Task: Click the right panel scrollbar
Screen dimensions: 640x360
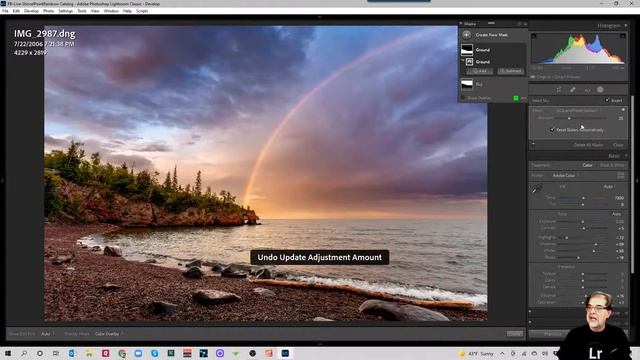Action: coord(632,184)
